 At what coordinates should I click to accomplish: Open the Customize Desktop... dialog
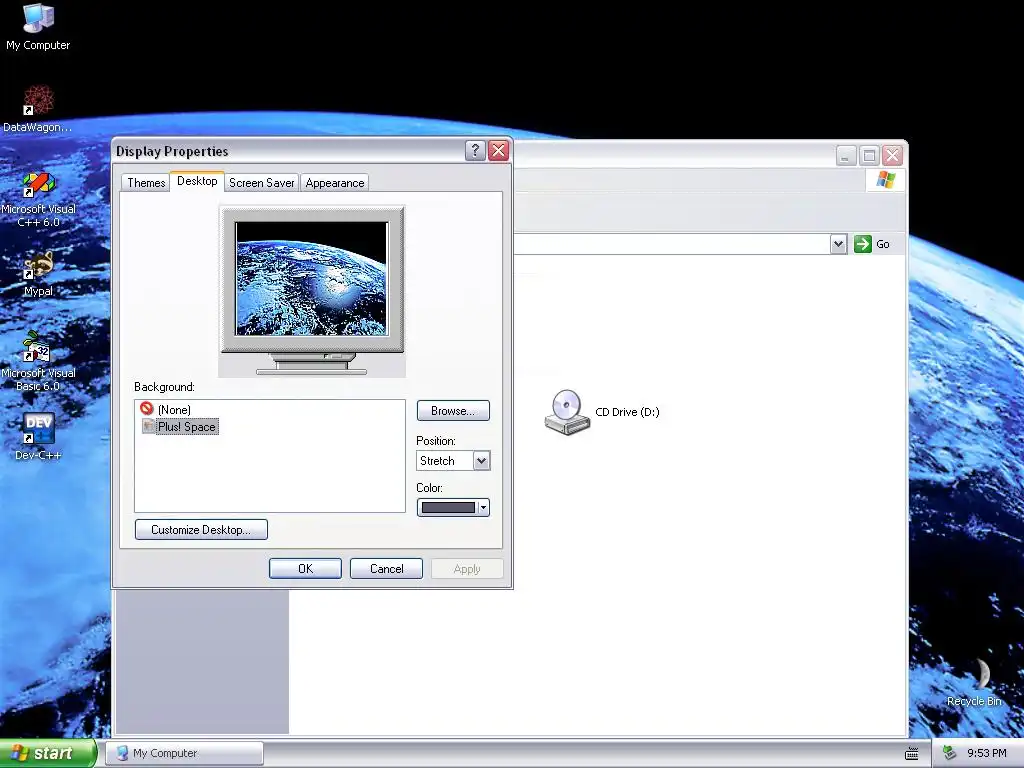point(201,530)
